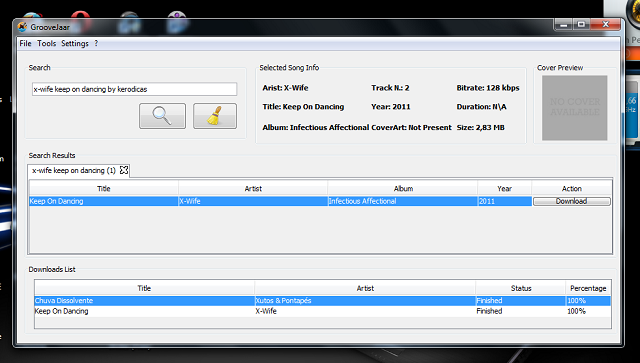Open the Settings menu
The width and height of the screenshot is (640, 363).
coord(75,43)
